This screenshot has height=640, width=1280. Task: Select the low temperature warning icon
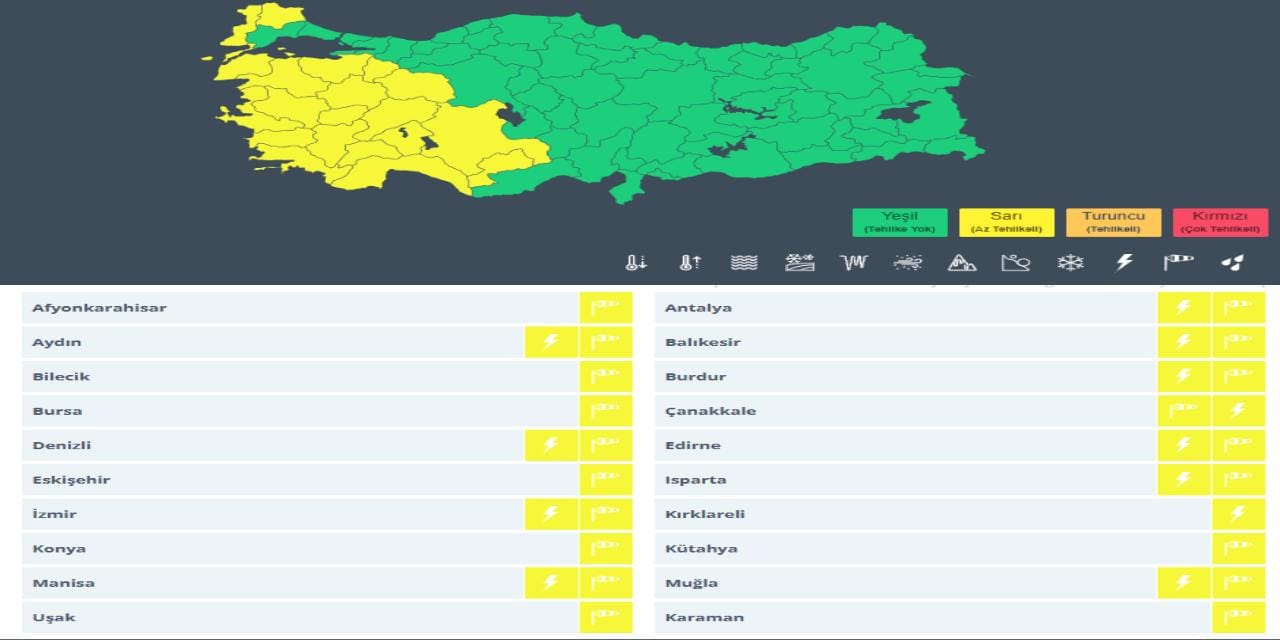(x=635, y=262)
